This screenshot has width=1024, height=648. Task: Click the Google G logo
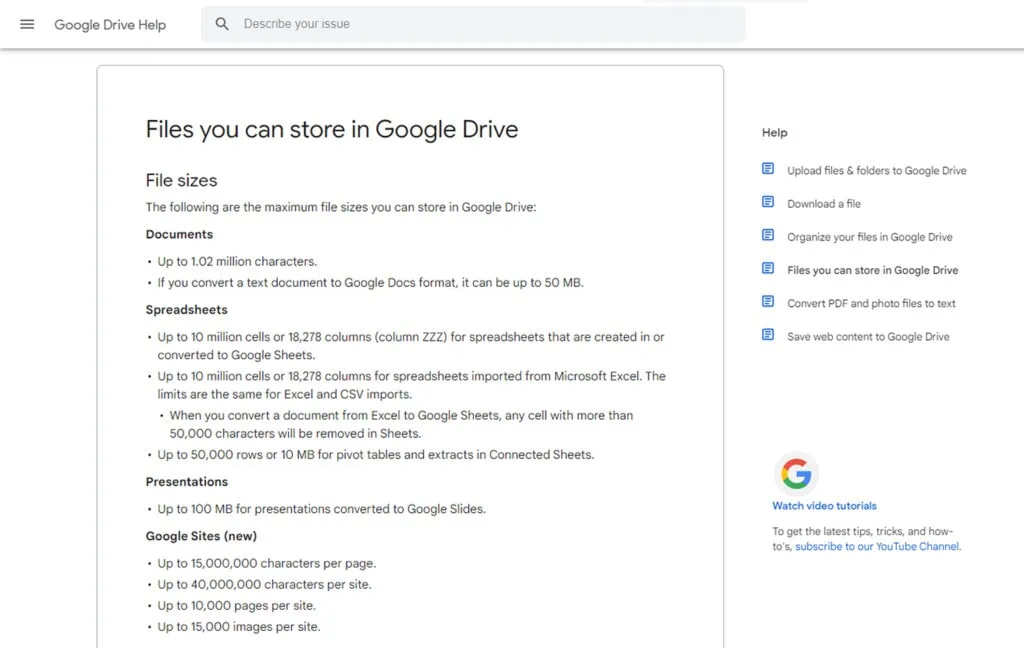click(796, 474)
